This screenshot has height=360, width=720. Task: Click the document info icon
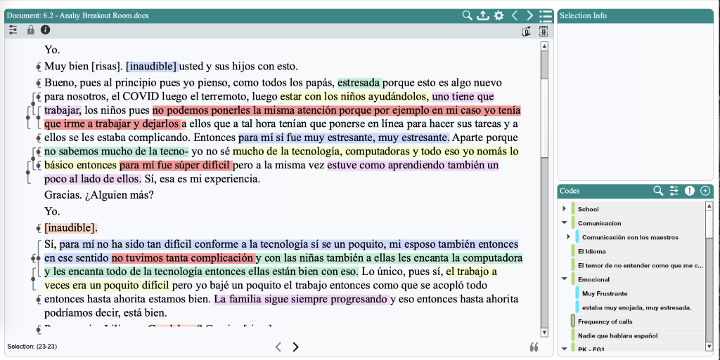click(45, 30)
